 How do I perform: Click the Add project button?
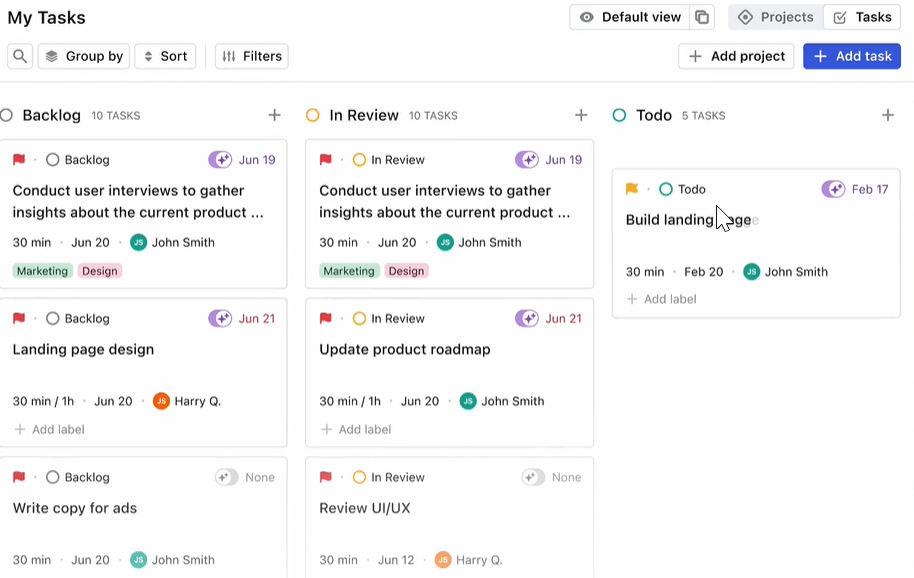(x=736, y=57)
